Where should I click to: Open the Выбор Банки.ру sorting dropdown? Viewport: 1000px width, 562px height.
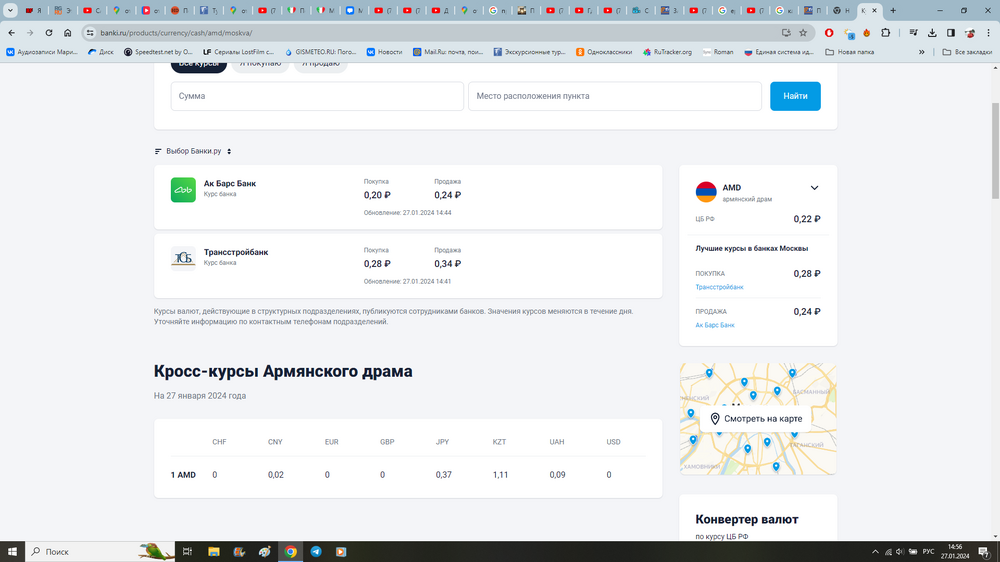point(193,151)
